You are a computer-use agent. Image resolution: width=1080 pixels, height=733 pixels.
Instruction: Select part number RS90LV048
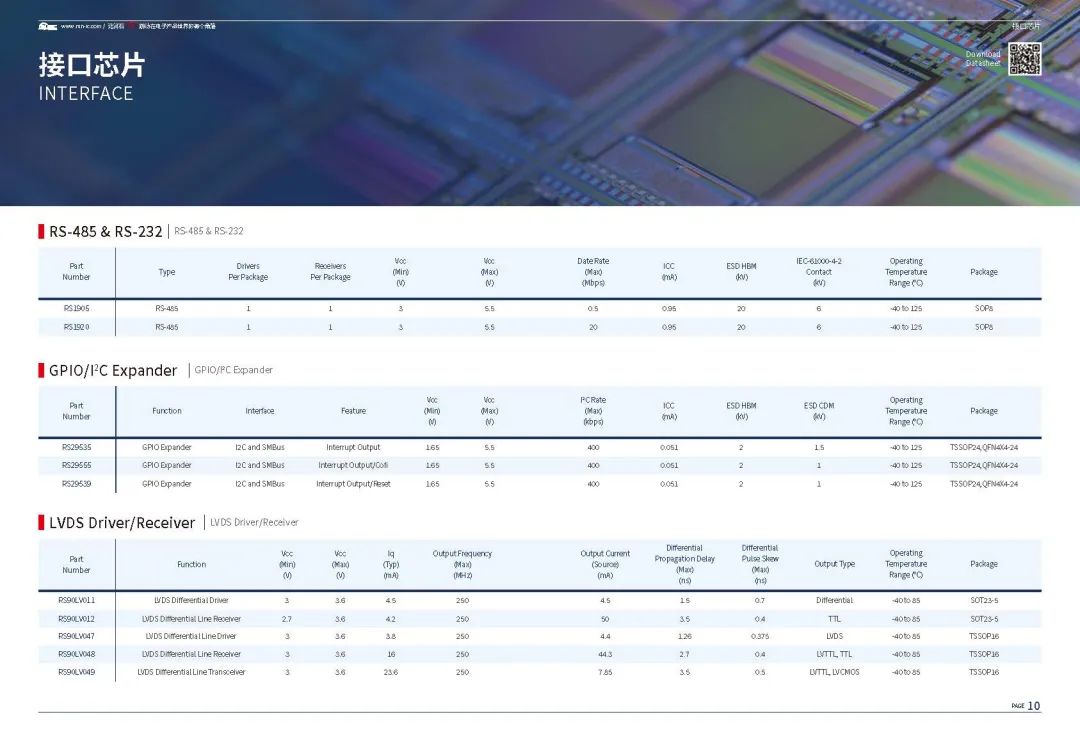[x=76, y=654]
